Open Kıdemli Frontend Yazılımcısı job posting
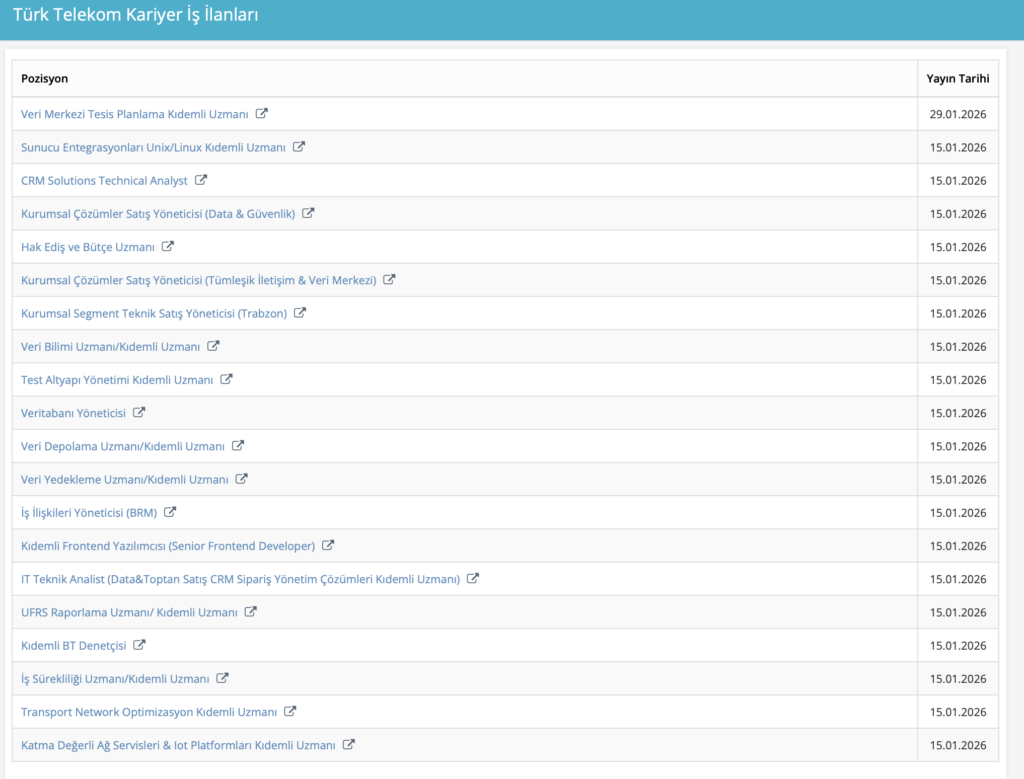Screen dimensions: 1024x779 click(x=168, y=546)
